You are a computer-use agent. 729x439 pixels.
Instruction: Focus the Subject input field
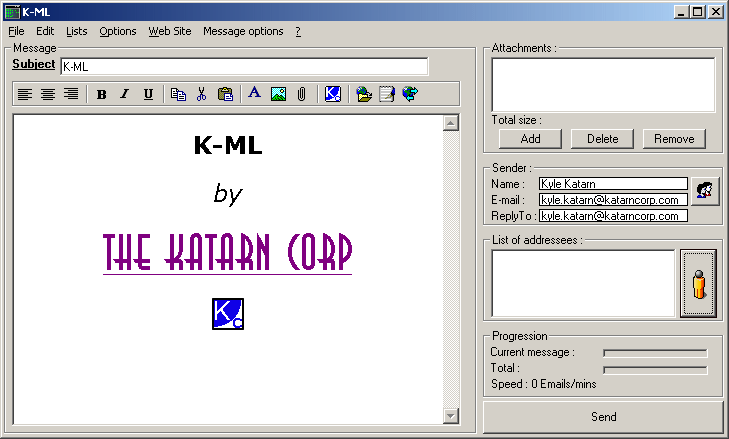[x=244, y=67]
